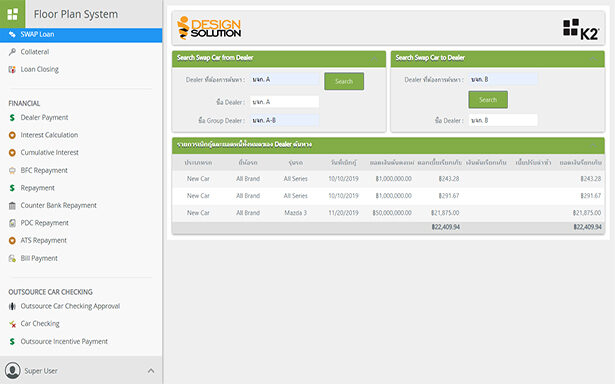
Task: Collapse the Search Swap Car to Dealer panel
Action: (x=593, y=58)
